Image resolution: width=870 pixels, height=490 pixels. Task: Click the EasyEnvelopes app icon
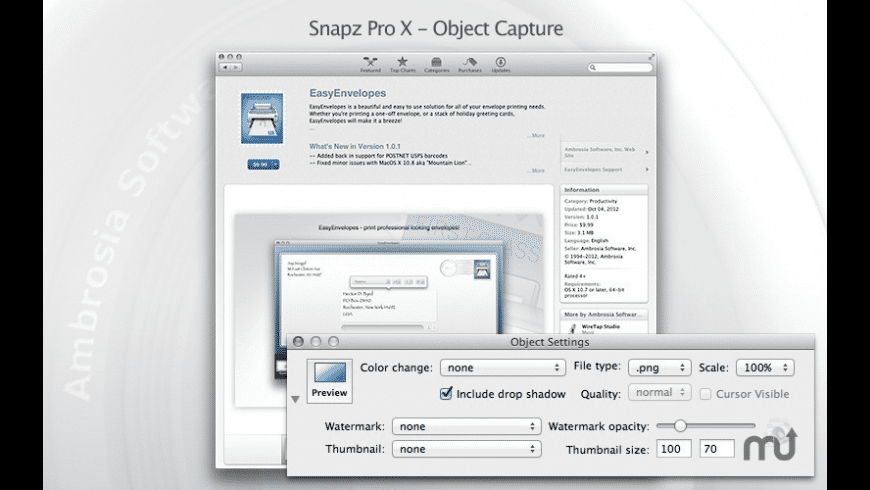point(262,118)
